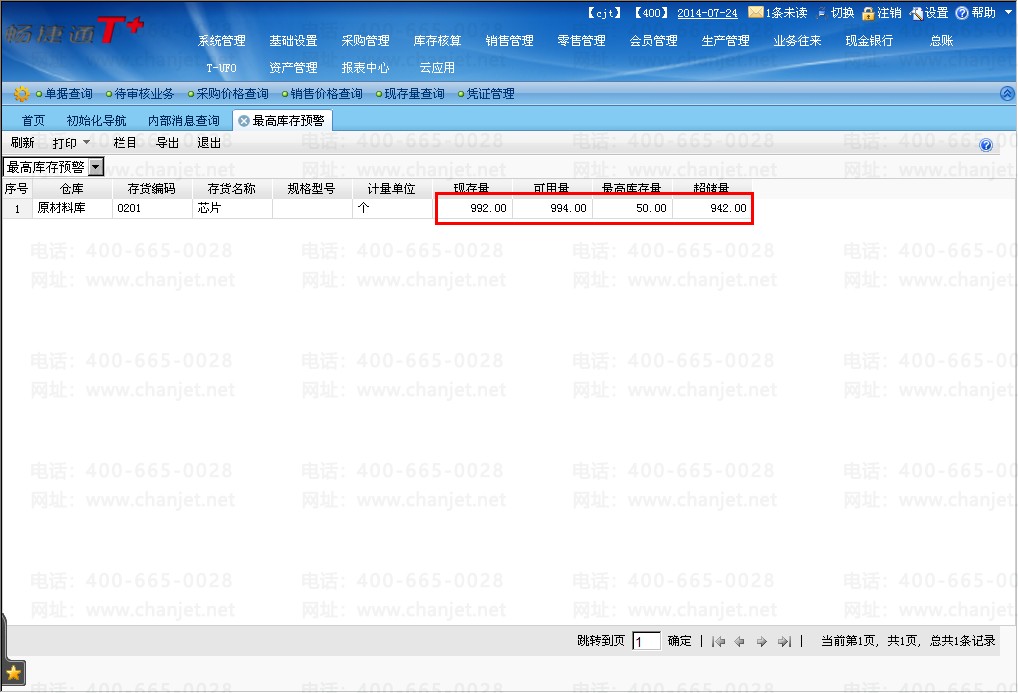This screenshot has height=693, width=1018.
Task: Select cell value 992.00
Action: (x=472, y=208)
